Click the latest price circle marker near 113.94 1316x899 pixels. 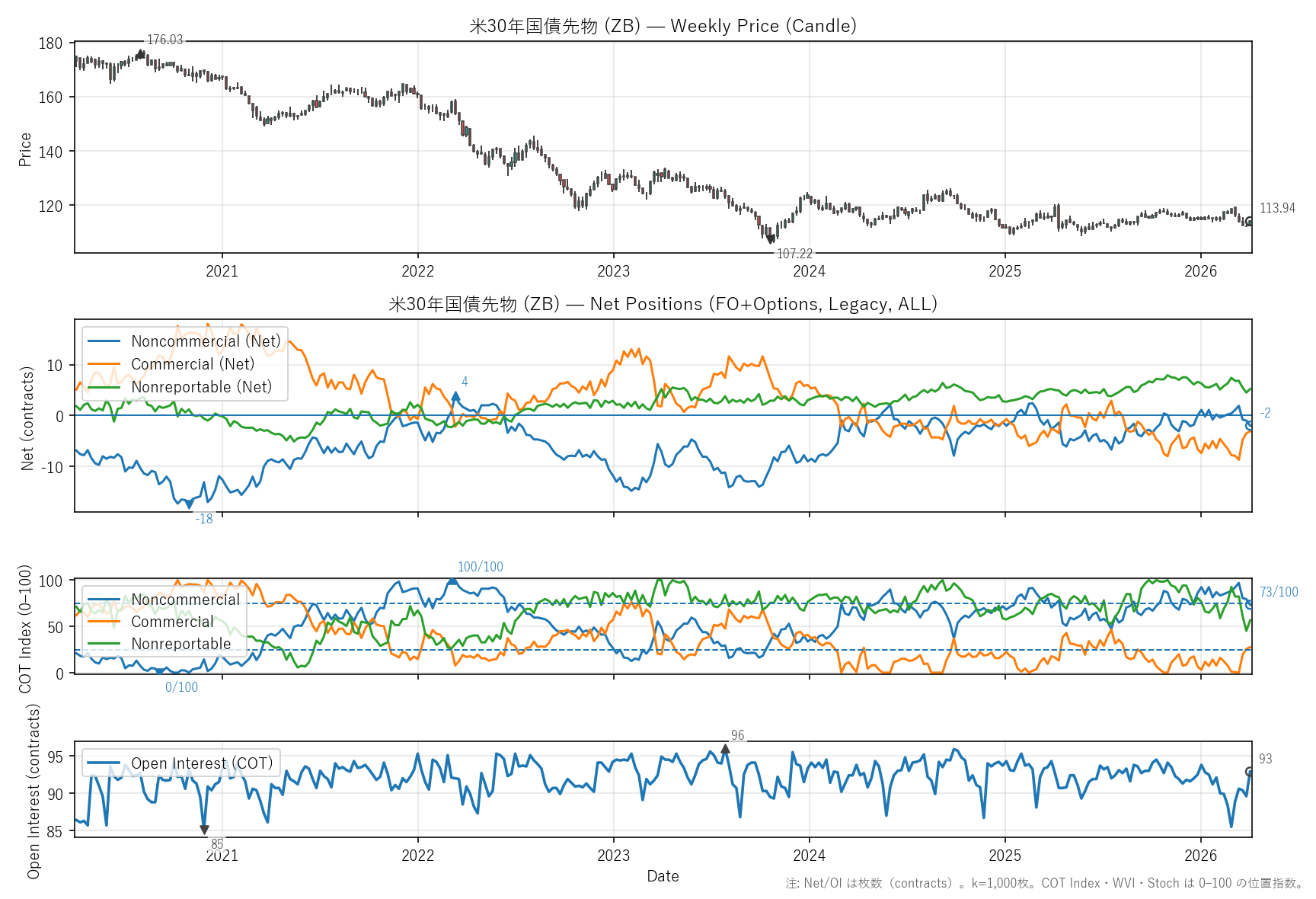[x=1249, y=222]
